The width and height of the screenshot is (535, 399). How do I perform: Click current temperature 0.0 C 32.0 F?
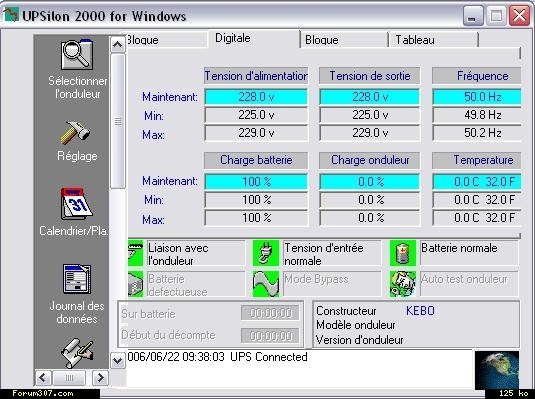click(x=477, y=182)
